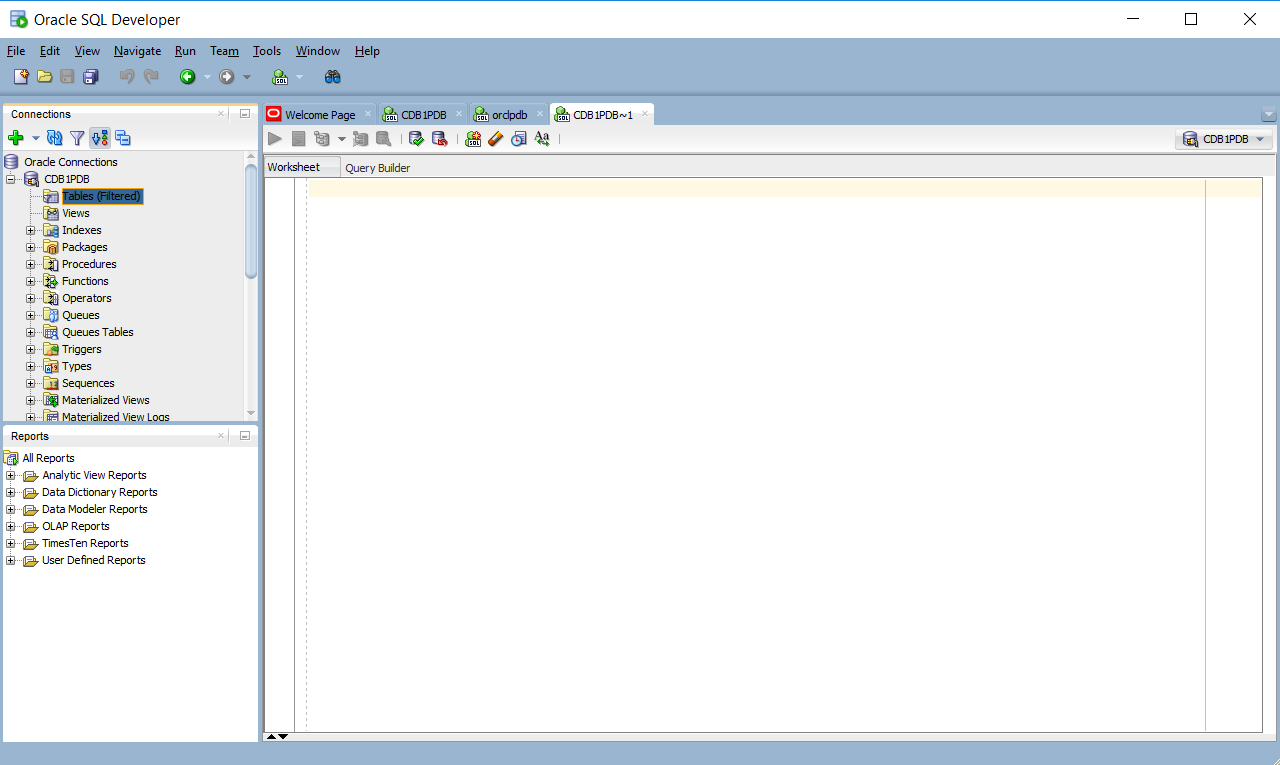Open the Team menu
The image size is (1280, 765).
(224, 51)
